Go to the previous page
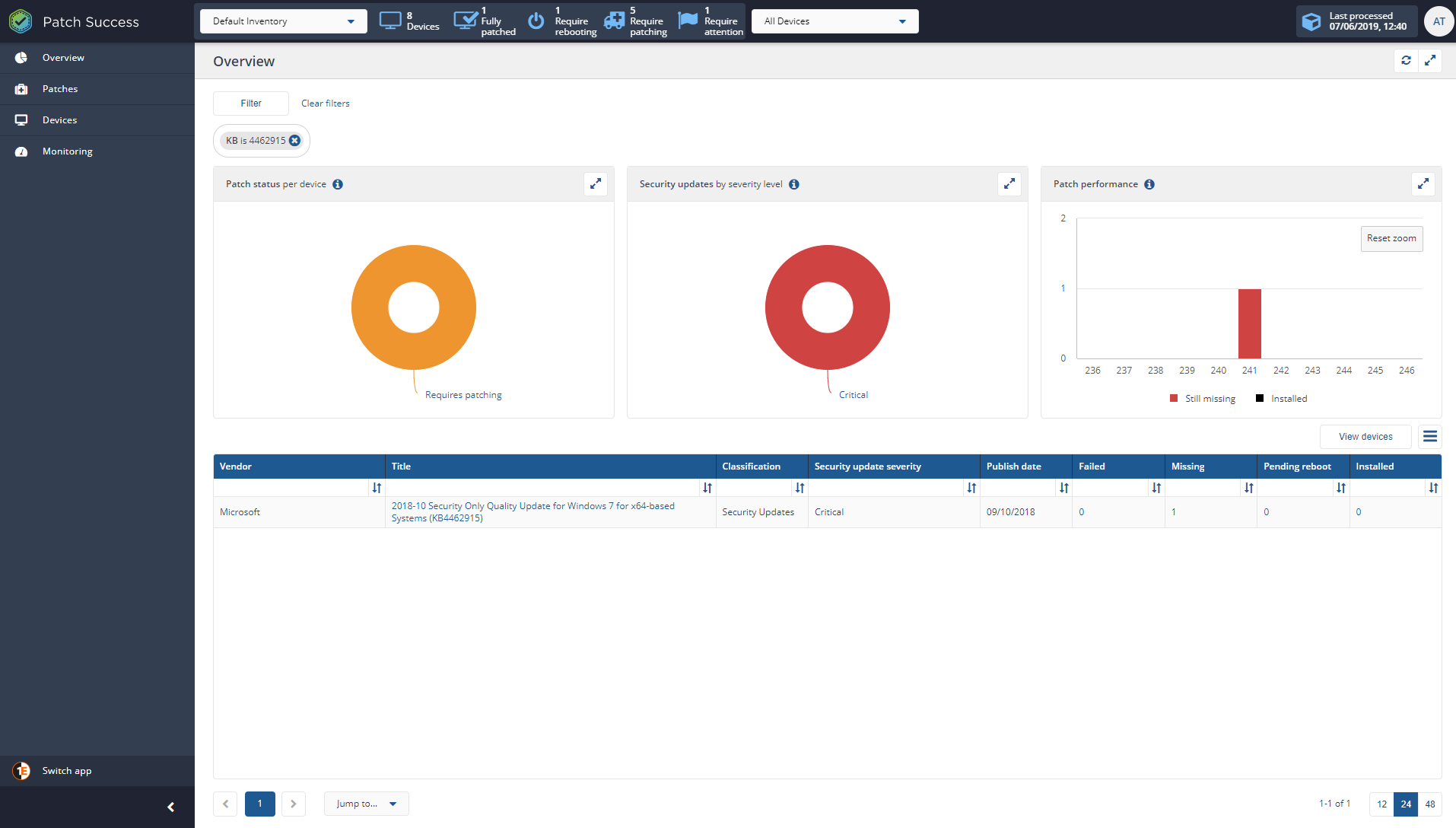The height and width of the screenshot is (828, 1456). coord(225,804)
